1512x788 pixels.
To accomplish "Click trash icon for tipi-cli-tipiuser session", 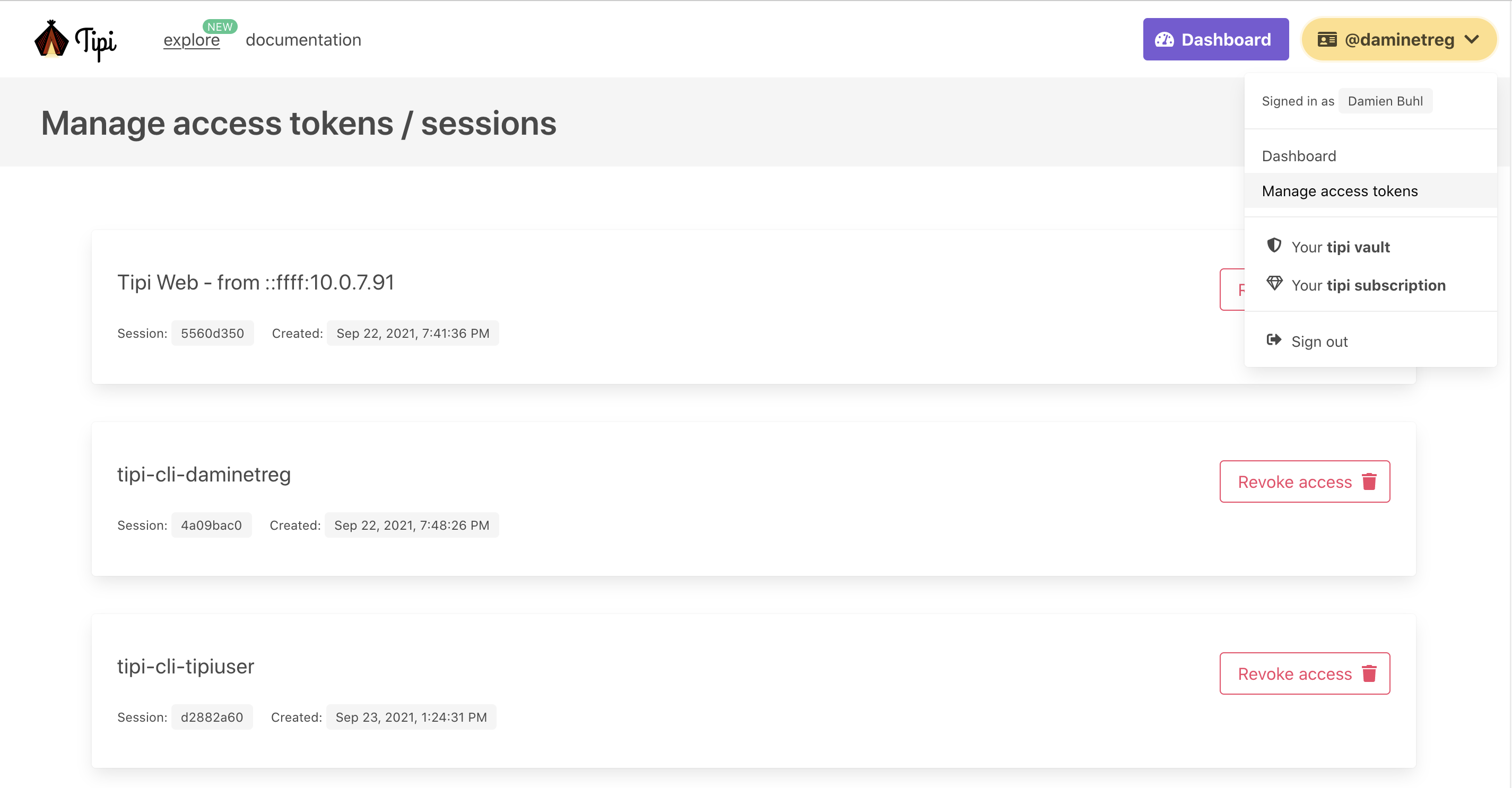I will (x=1369, y=673).
